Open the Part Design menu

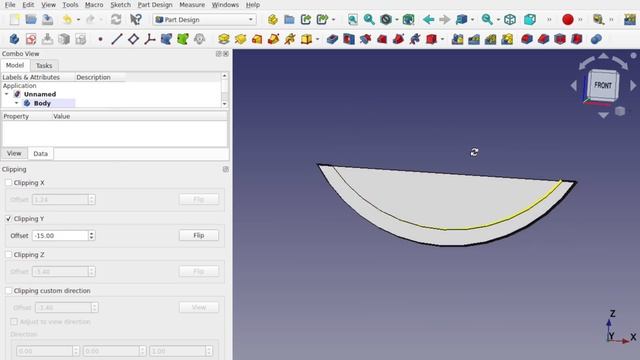pyautogui.click(x=155, y=5)
